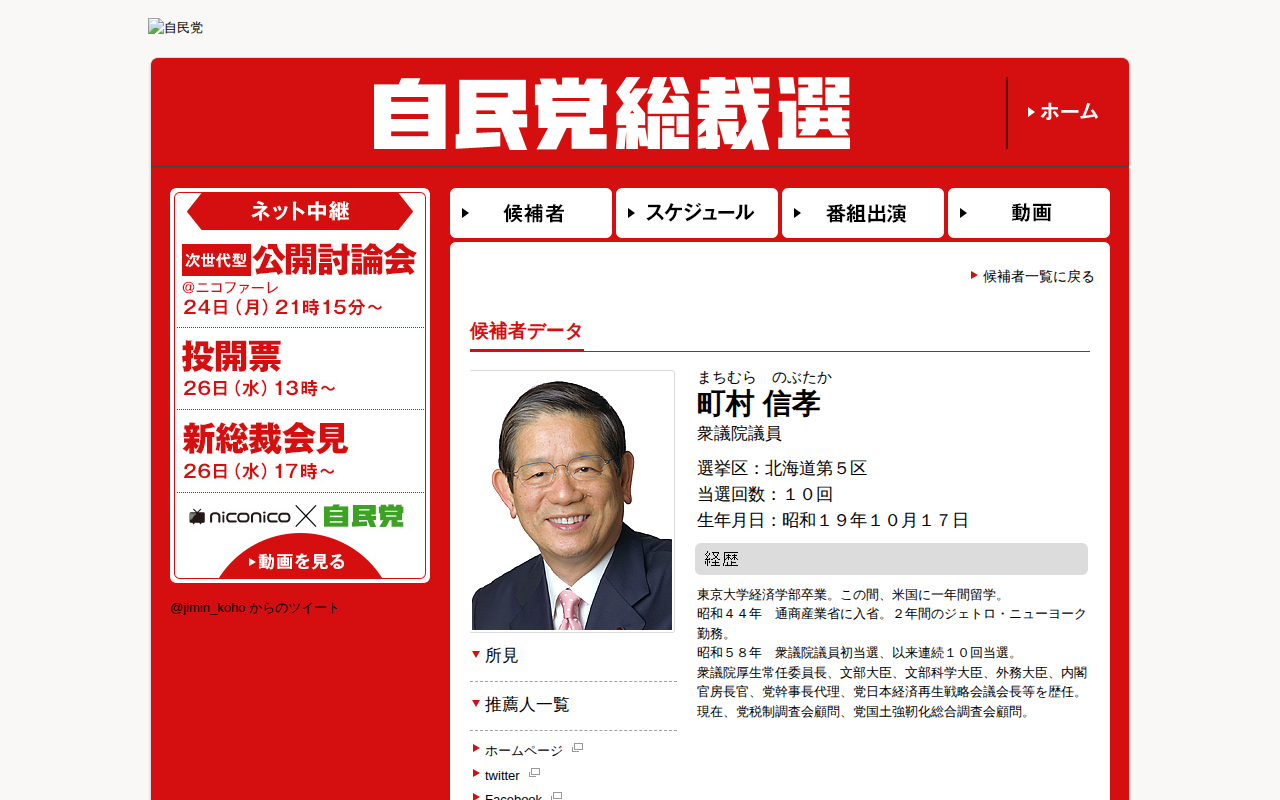This screenshot has width=1280, height=800.
Task: Click 生年月日 line of candidate data
Action: click(833, 520)
